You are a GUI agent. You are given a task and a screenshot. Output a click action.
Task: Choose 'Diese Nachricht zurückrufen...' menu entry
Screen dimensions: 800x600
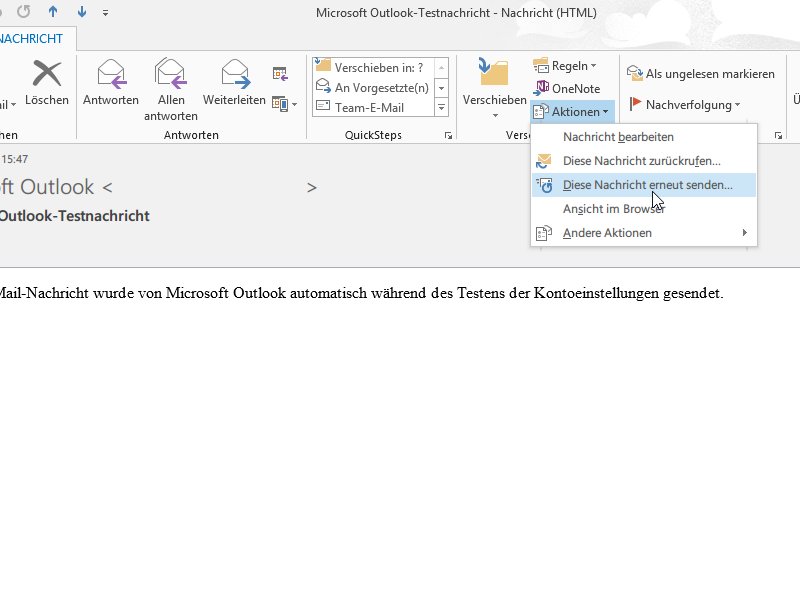644,161
